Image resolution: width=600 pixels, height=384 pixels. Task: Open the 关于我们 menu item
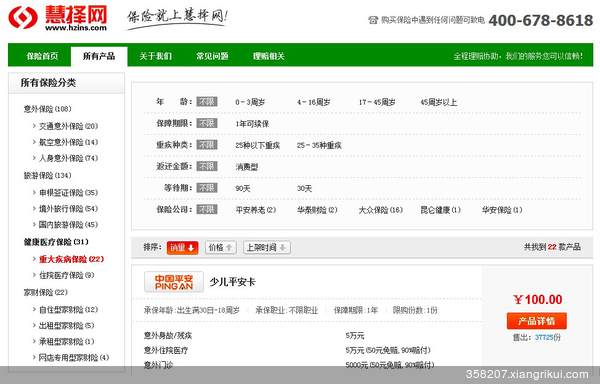click(155, 56)
